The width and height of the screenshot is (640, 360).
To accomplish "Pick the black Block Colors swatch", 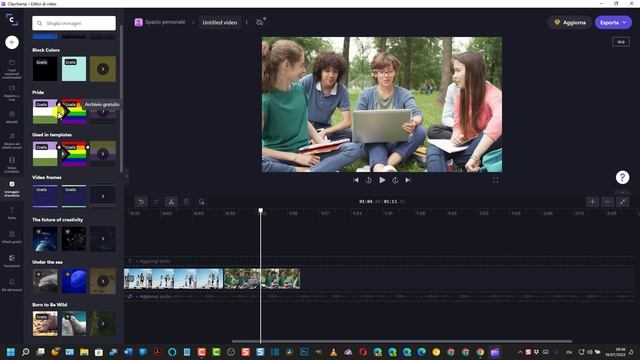I will (45, 69).
